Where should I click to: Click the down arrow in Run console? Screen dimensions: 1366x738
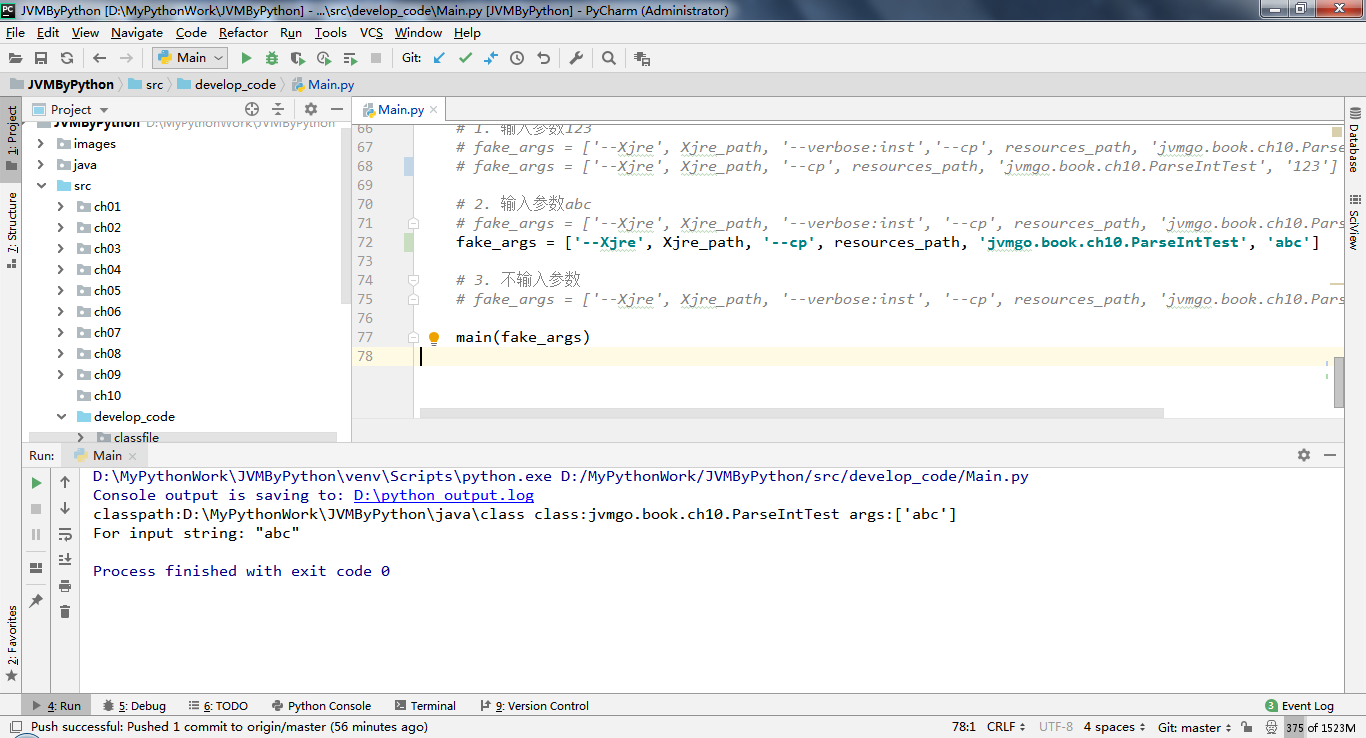tap(65, 508)
